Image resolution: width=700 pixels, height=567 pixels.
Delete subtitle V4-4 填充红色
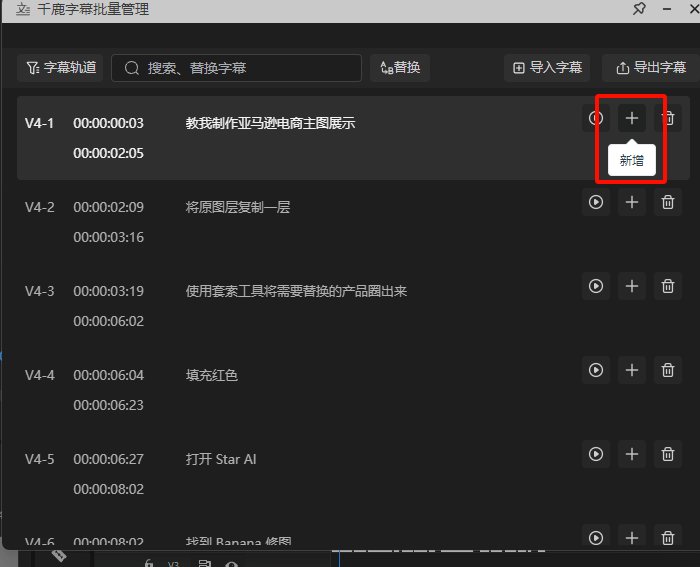[668, 370]
